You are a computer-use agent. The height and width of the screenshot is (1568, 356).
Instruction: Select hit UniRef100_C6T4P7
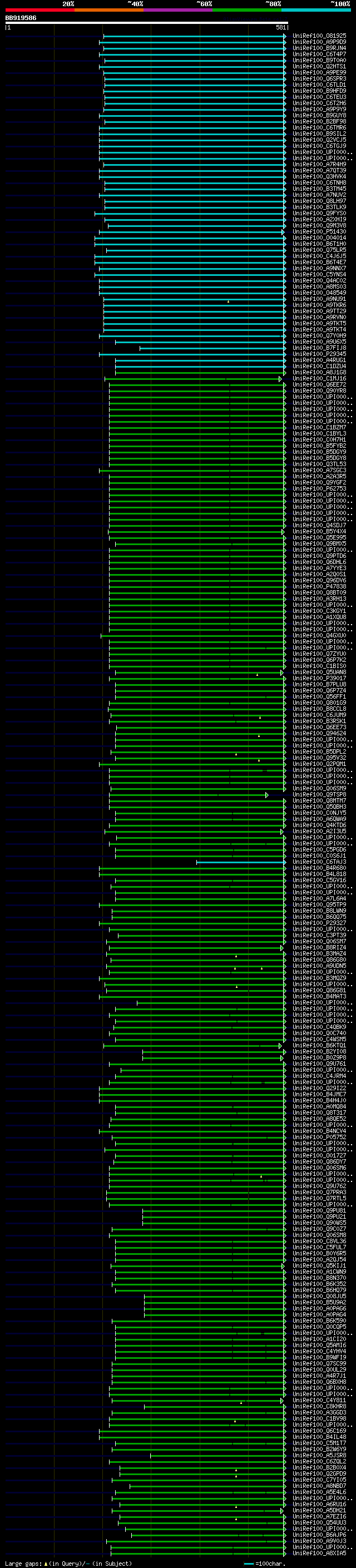(x=319, y=55)
